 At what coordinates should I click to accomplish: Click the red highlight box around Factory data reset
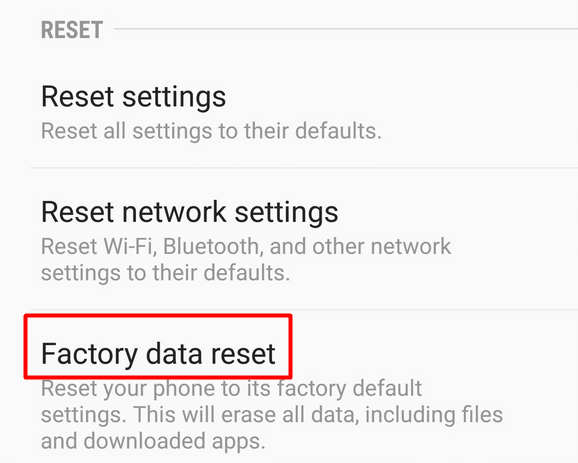[158, 347]
